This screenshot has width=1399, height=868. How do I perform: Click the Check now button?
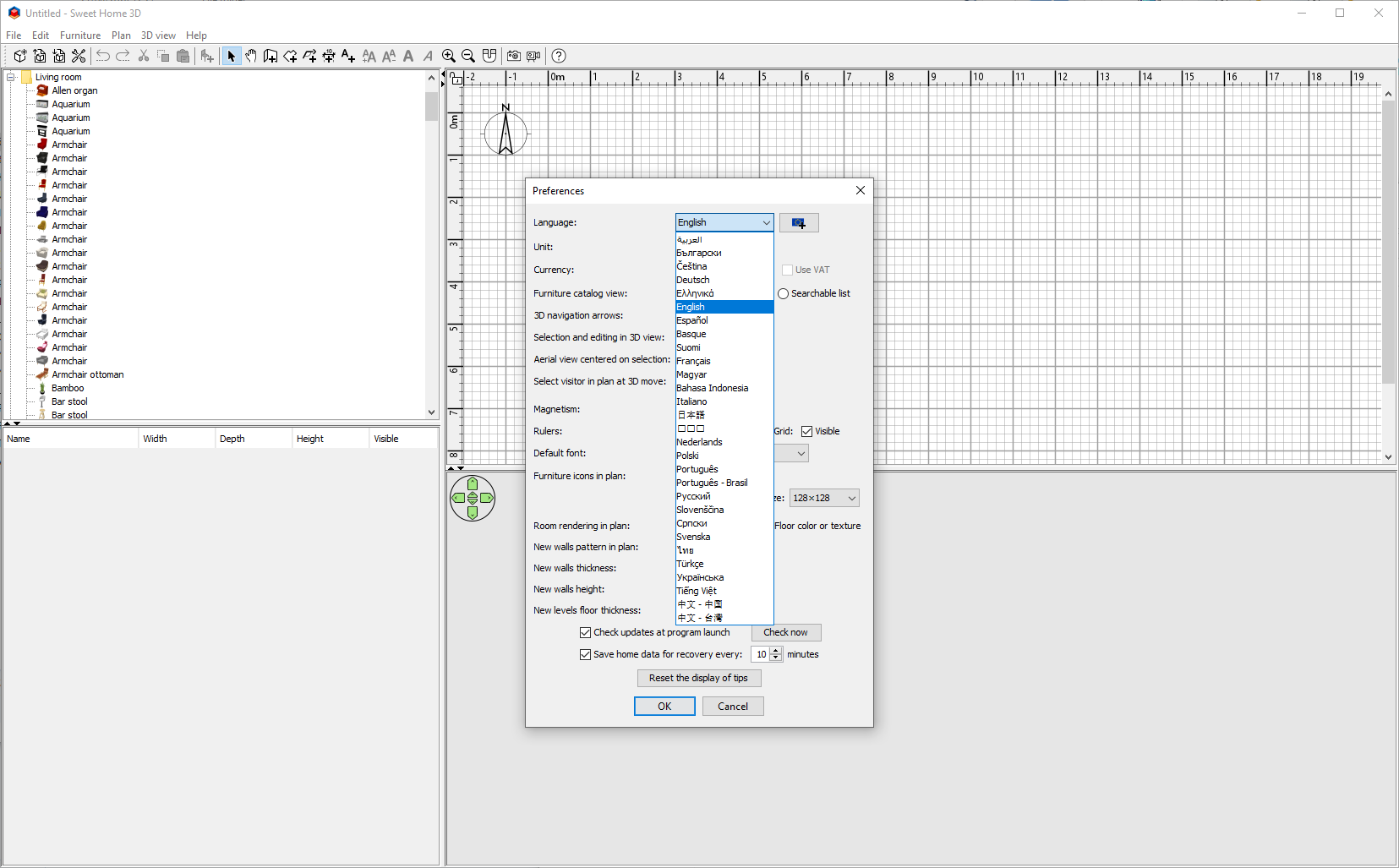pos(786,632)
